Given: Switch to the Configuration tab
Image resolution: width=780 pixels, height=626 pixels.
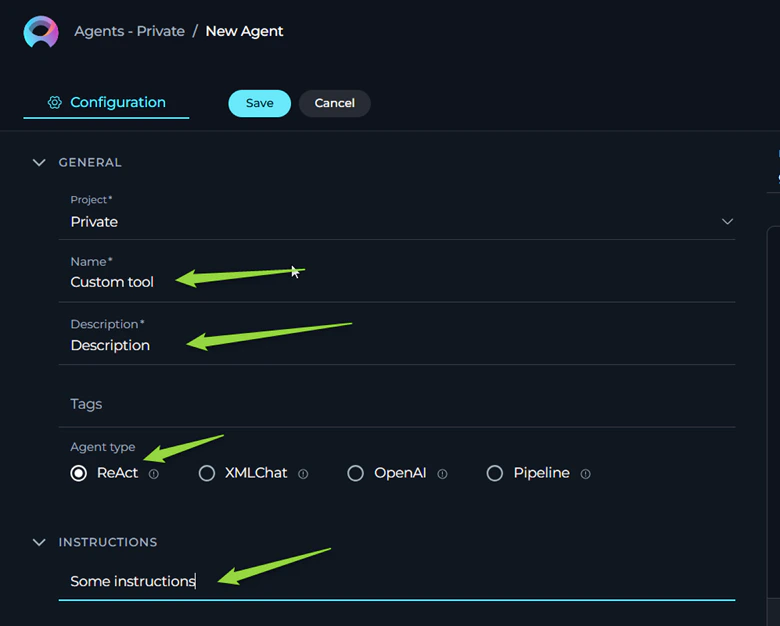Looking at the screenshot, I should (106, 103).
